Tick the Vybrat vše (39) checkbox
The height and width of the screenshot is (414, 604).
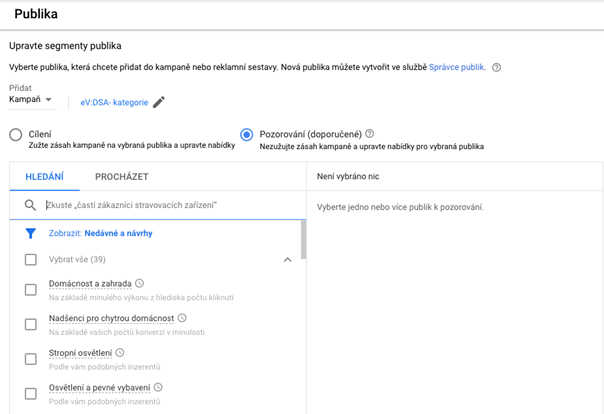31,260
